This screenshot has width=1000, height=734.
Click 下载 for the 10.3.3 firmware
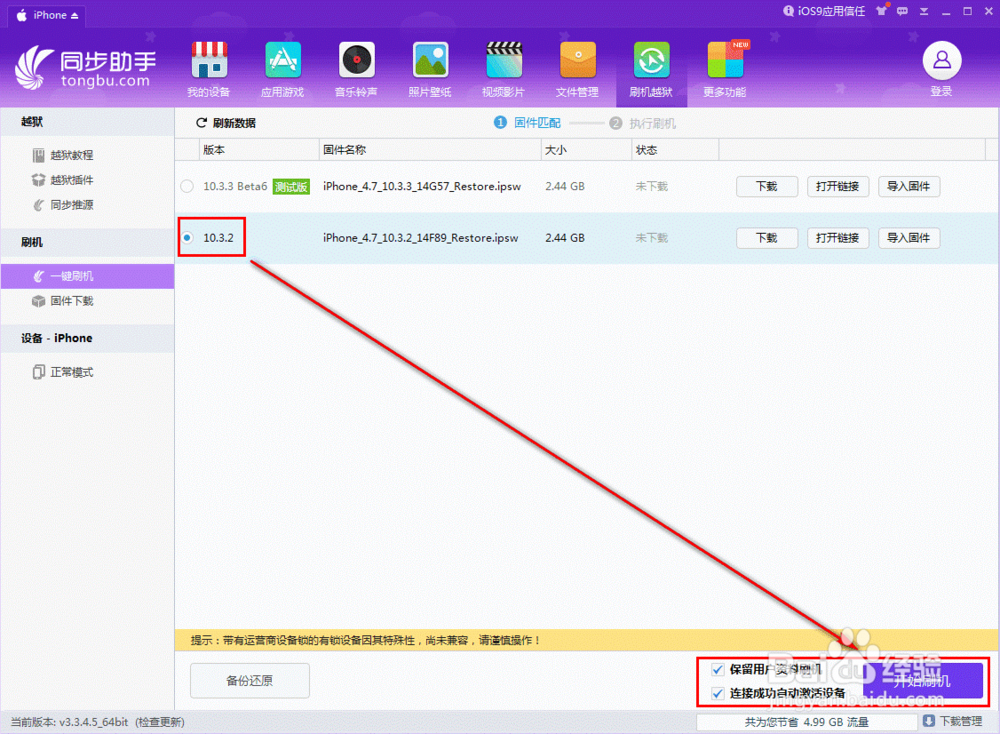click(767, 186)
